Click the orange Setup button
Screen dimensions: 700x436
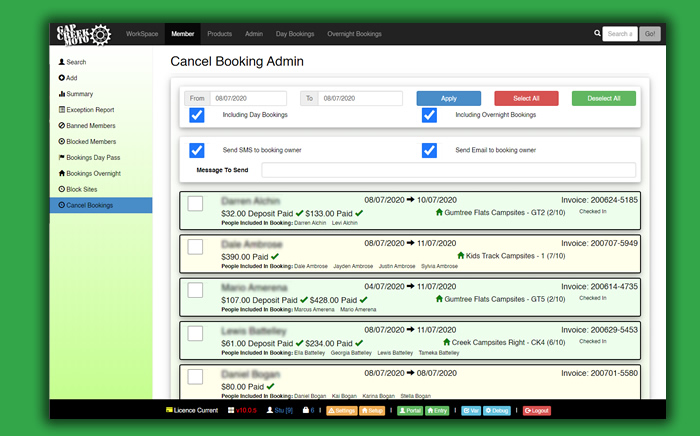372,411
